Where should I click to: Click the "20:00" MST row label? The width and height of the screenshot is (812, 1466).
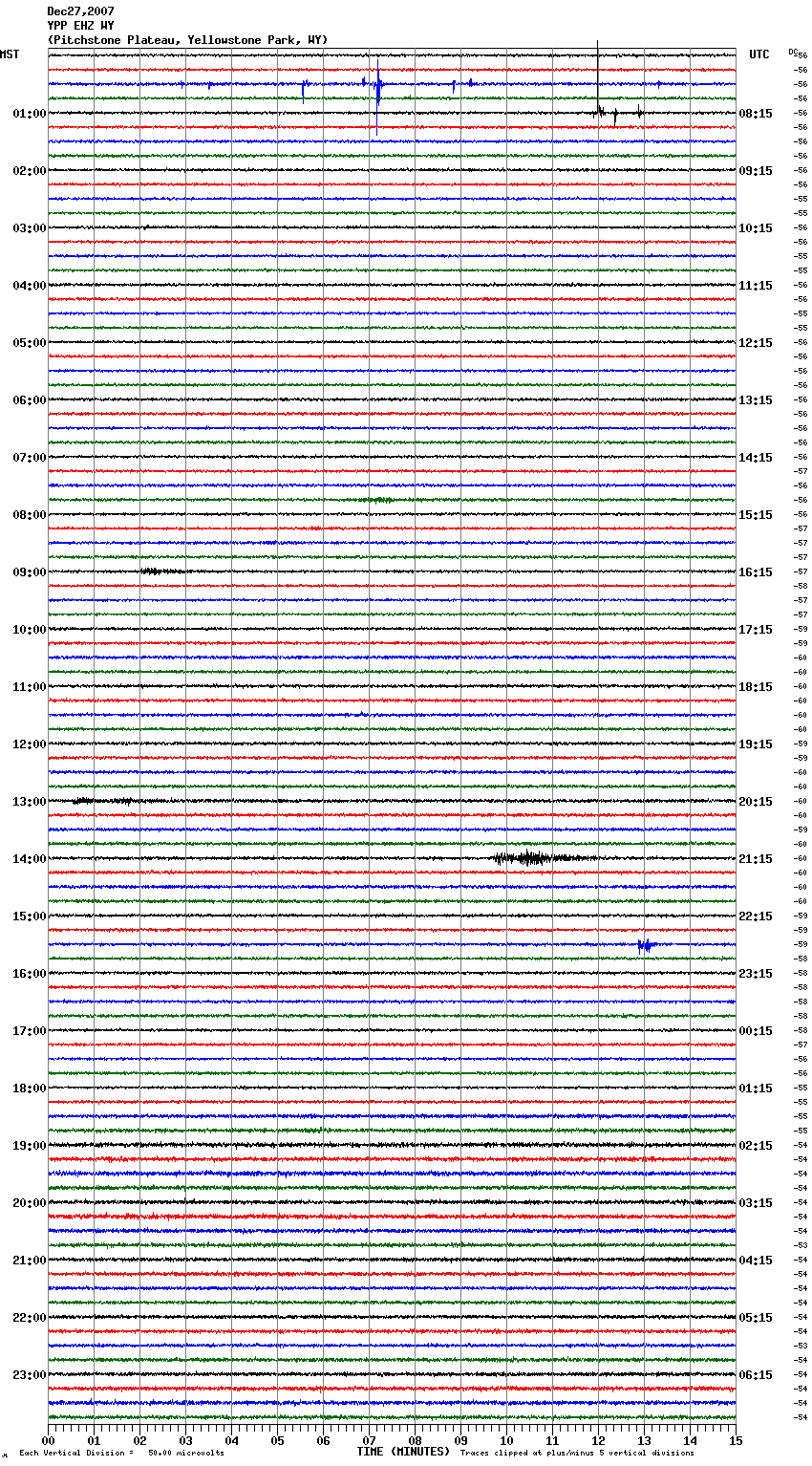(30, 1203)
